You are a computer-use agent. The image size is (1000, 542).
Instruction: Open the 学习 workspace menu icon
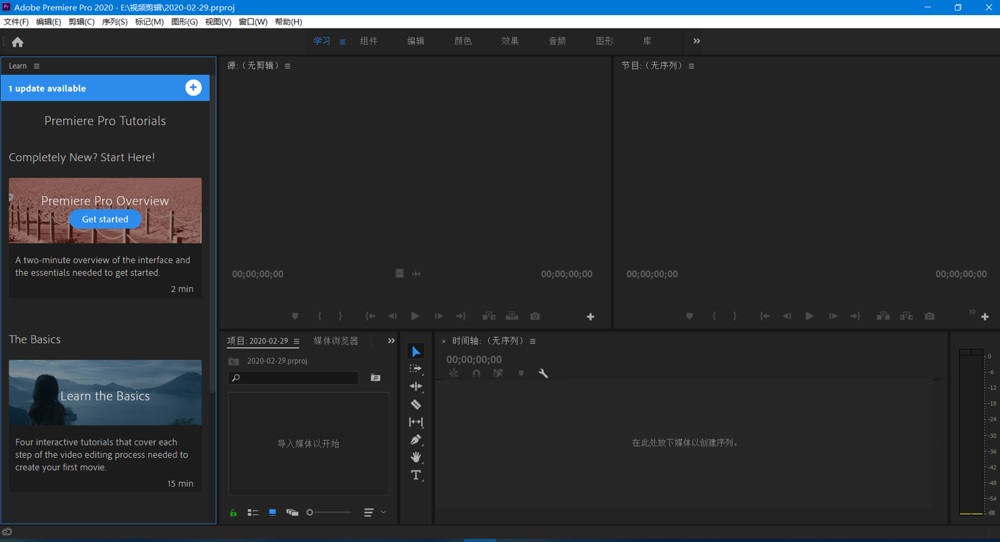342,41
